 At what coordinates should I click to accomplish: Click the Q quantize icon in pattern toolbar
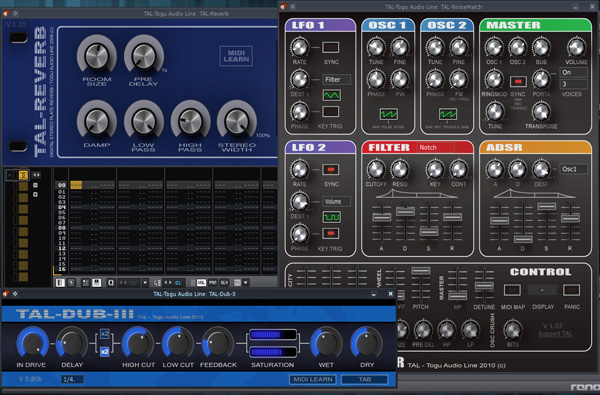click(x=111, y=283)
